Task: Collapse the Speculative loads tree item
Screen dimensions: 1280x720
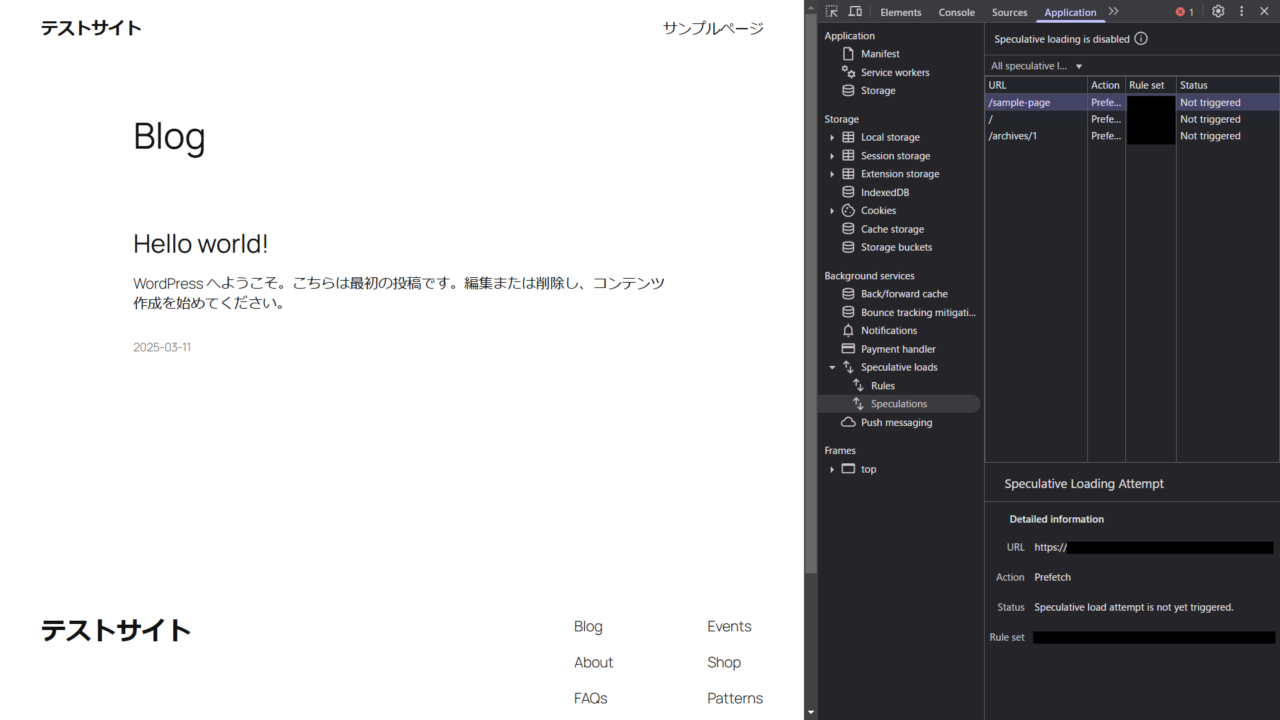Action: (x=832, y=367)
